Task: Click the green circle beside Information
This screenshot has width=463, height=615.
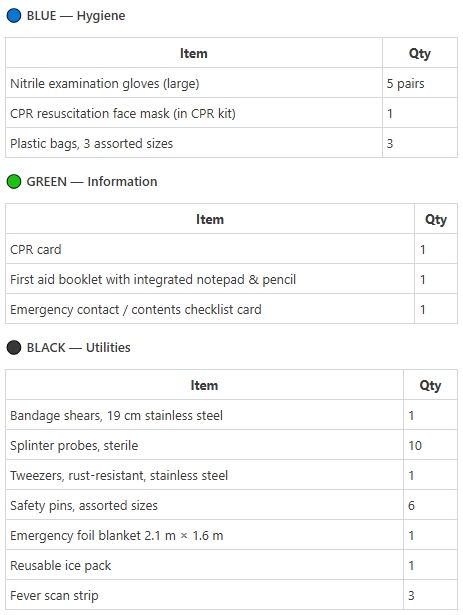Action: coord(14,182)
